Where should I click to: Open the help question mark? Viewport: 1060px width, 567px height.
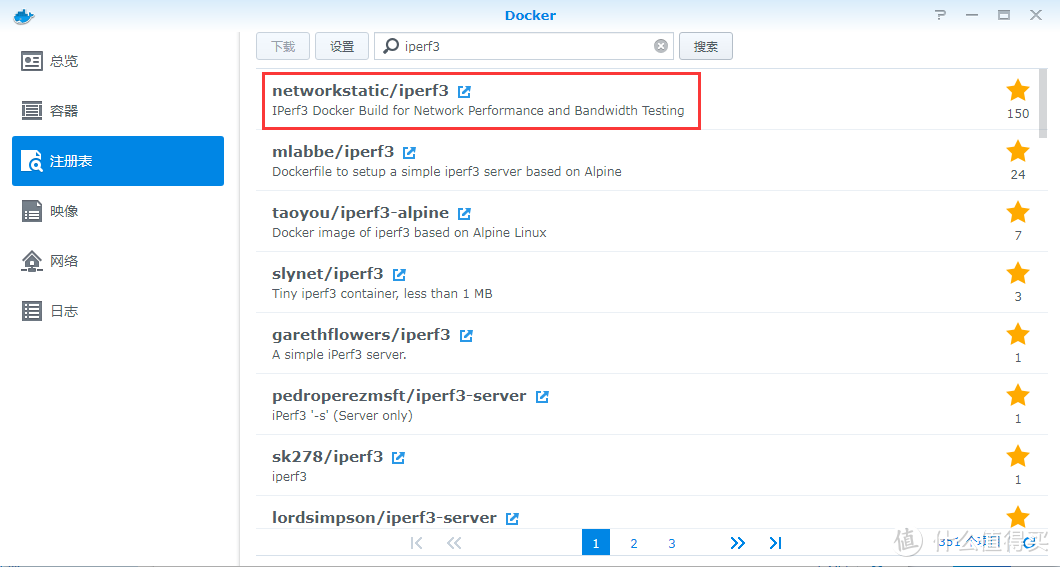(x=940, y=15)
